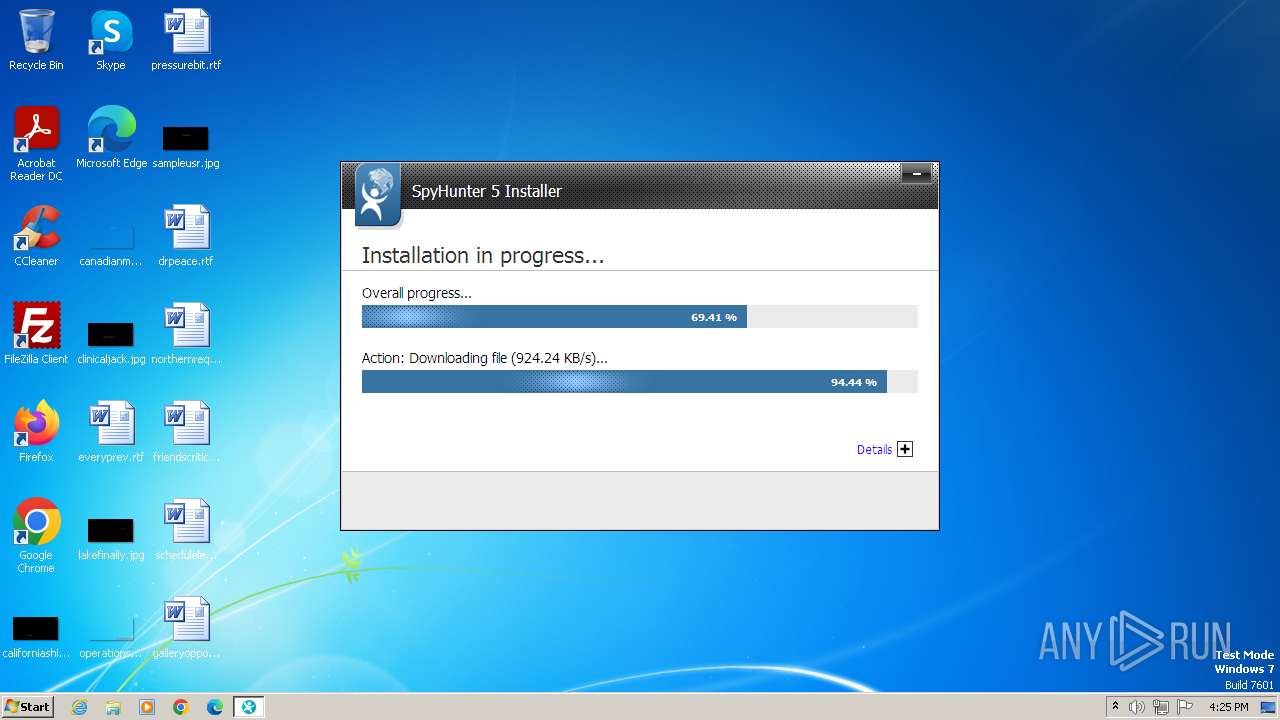
Task: Open Windows Explorer from taskbar
Action: point(113,707)
